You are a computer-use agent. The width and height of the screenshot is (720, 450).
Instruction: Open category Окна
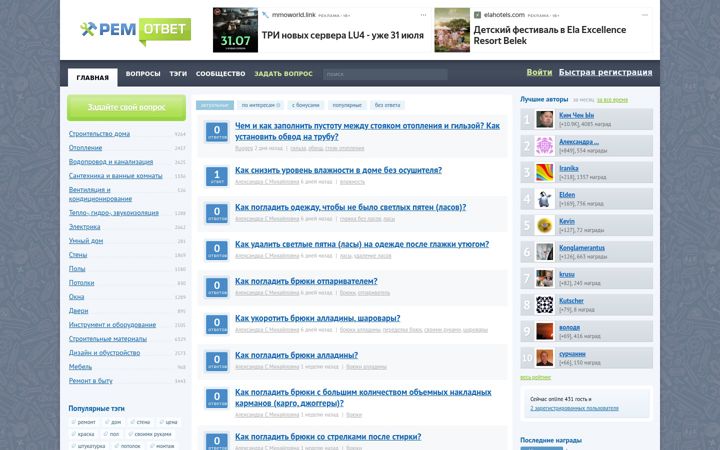point(76,297)
